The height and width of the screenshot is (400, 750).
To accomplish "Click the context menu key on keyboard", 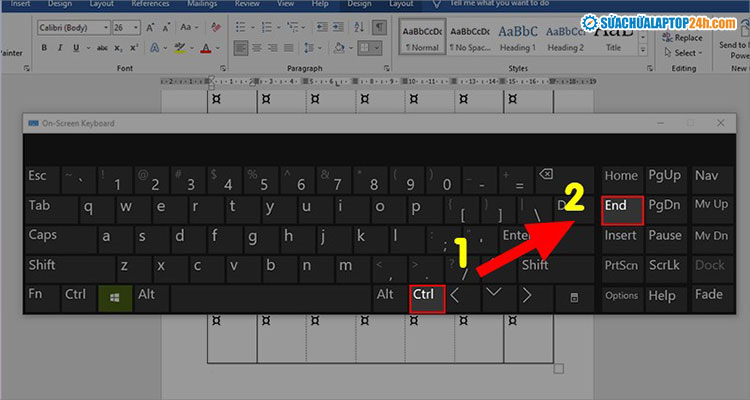I will 574,298.
